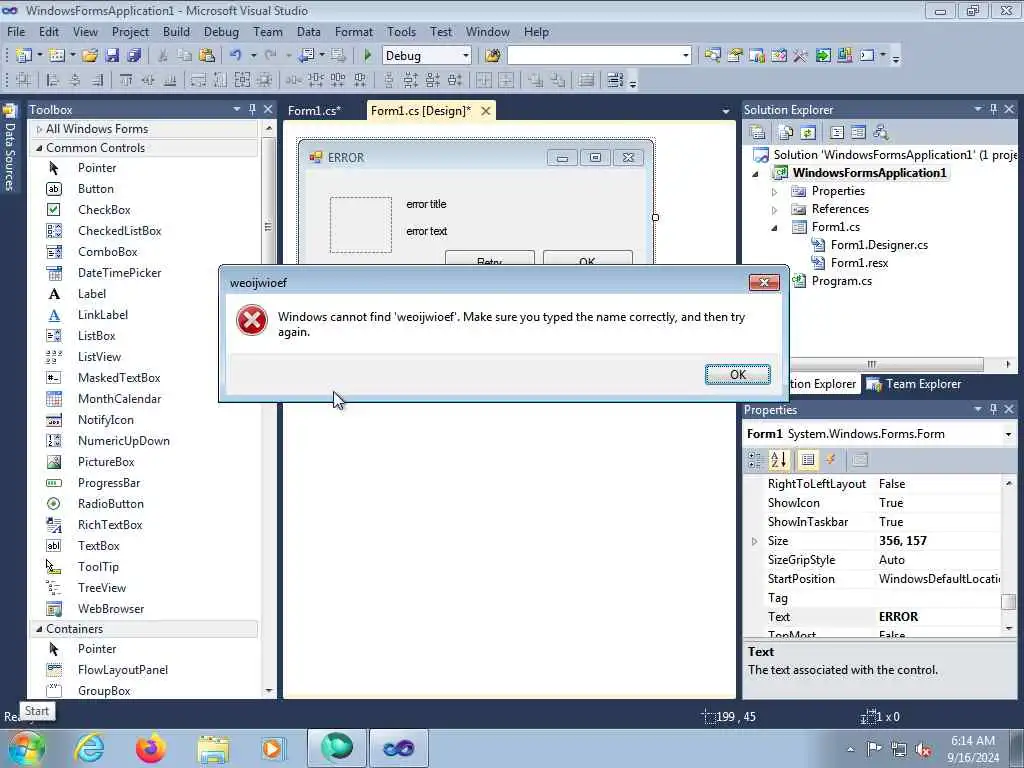Click the ERROR value of Text property
Image resolution: width=1024 pixels, height=768 pixels.
click(x=899, y=616)
